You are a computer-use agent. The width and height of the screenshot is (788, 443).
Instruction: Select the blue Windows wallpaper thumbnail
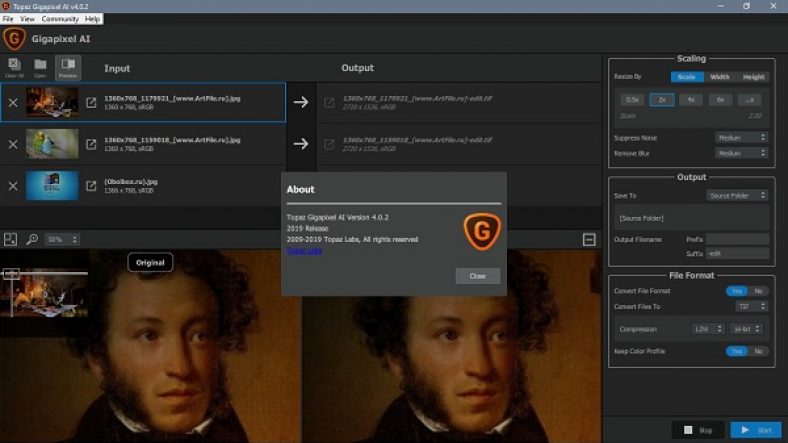pyautogui.click(x=52, y=185)
